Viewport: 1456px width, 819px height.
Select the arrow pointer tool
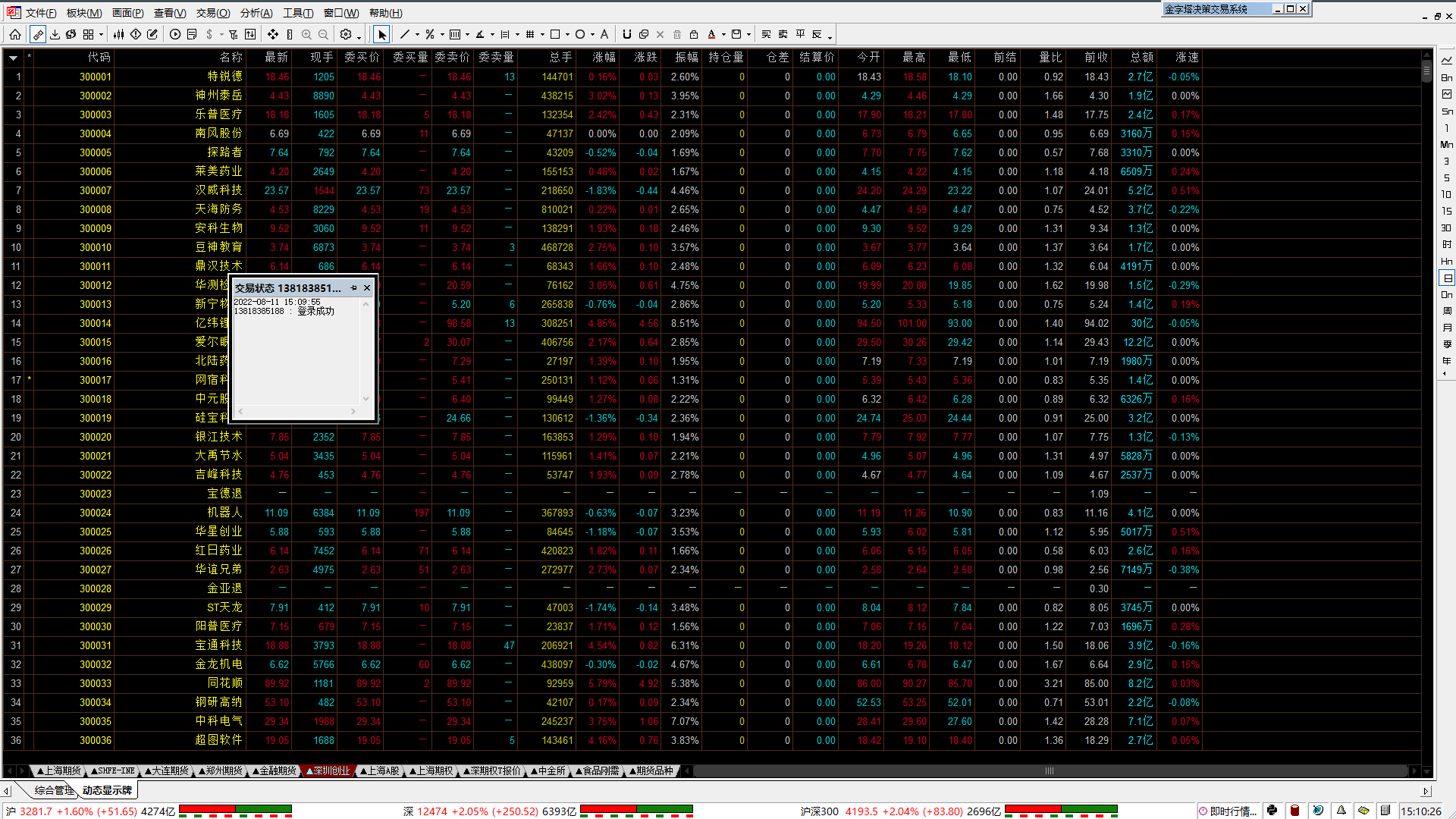[x=382, y=34]
